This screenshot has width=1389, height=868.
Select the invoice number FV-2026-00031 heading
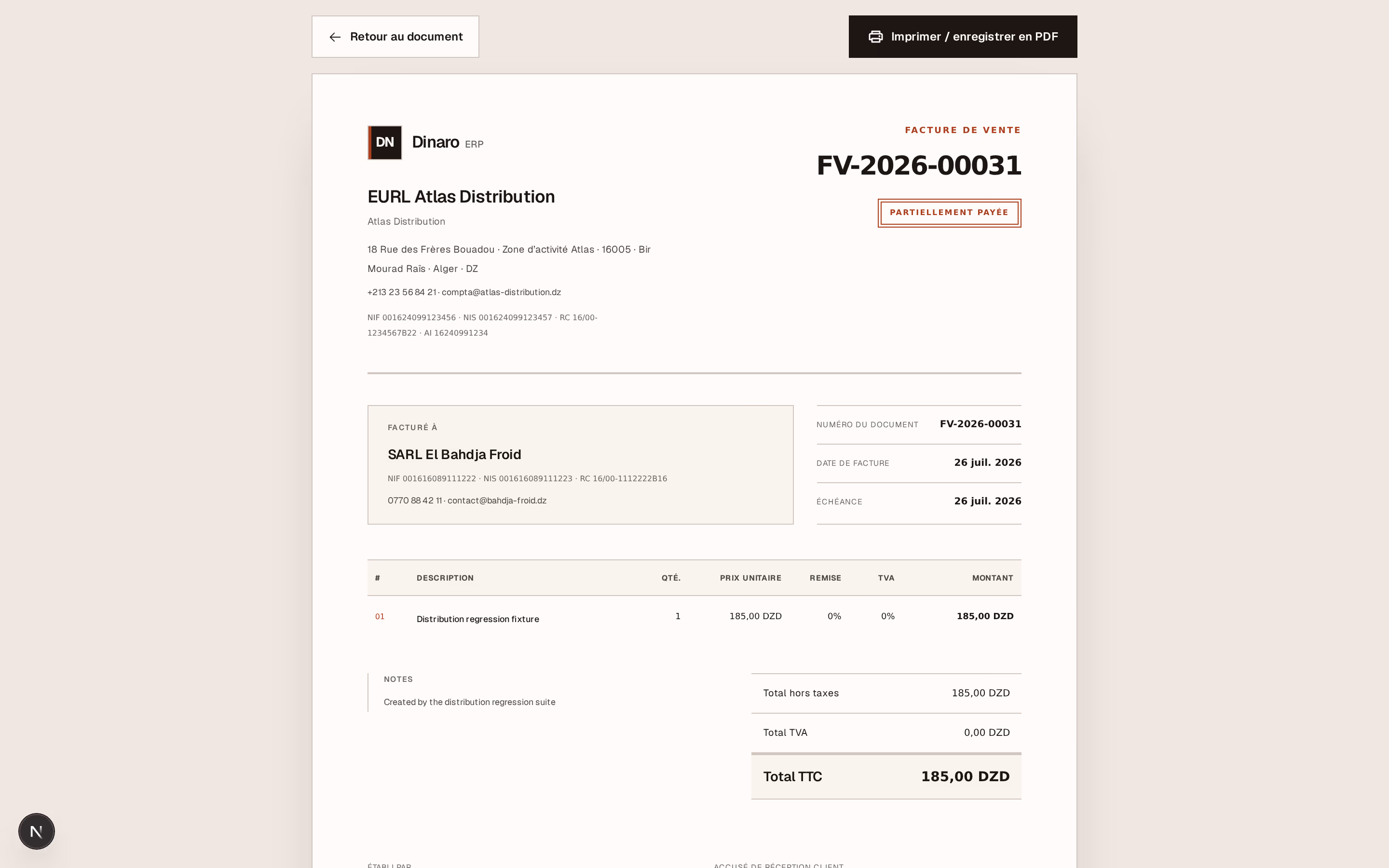(919, 165)
